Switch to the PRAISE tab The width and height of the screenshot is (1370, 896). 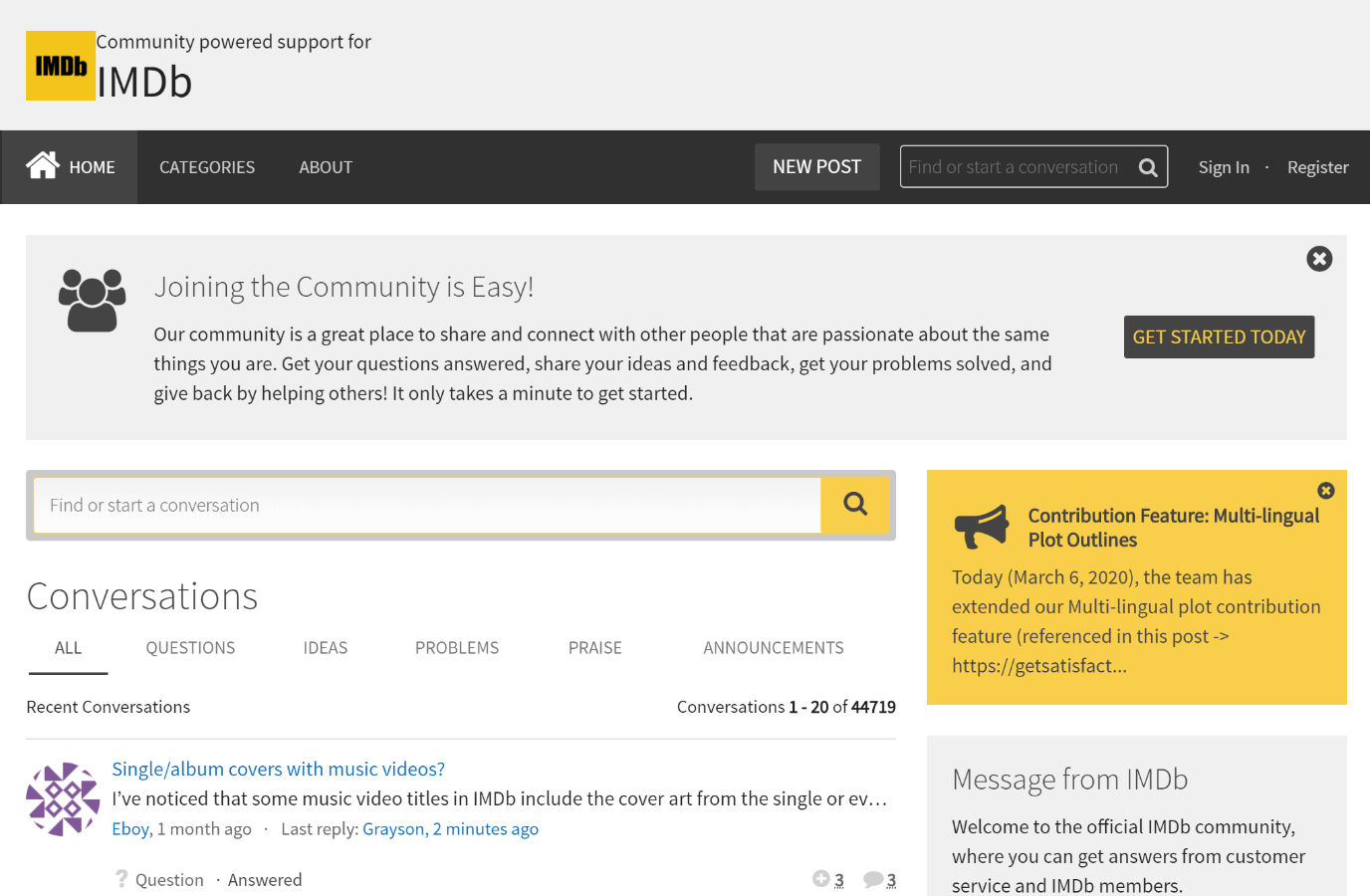point(595,648)
